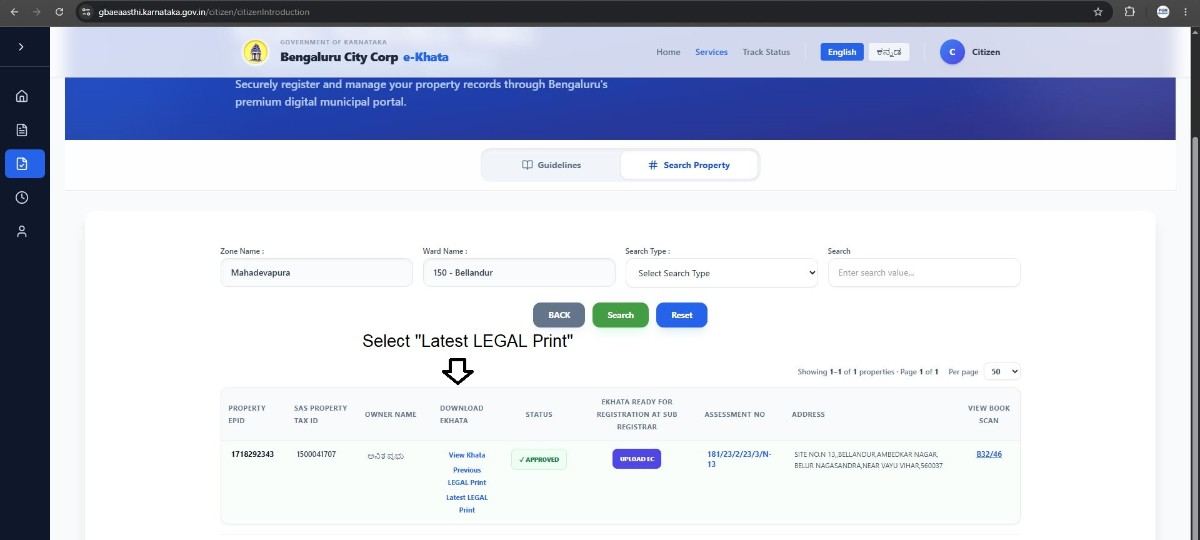Expand the sidebar with chevron arrow
This screenshot has width=1200, height=540.
[x=21, y=47]
